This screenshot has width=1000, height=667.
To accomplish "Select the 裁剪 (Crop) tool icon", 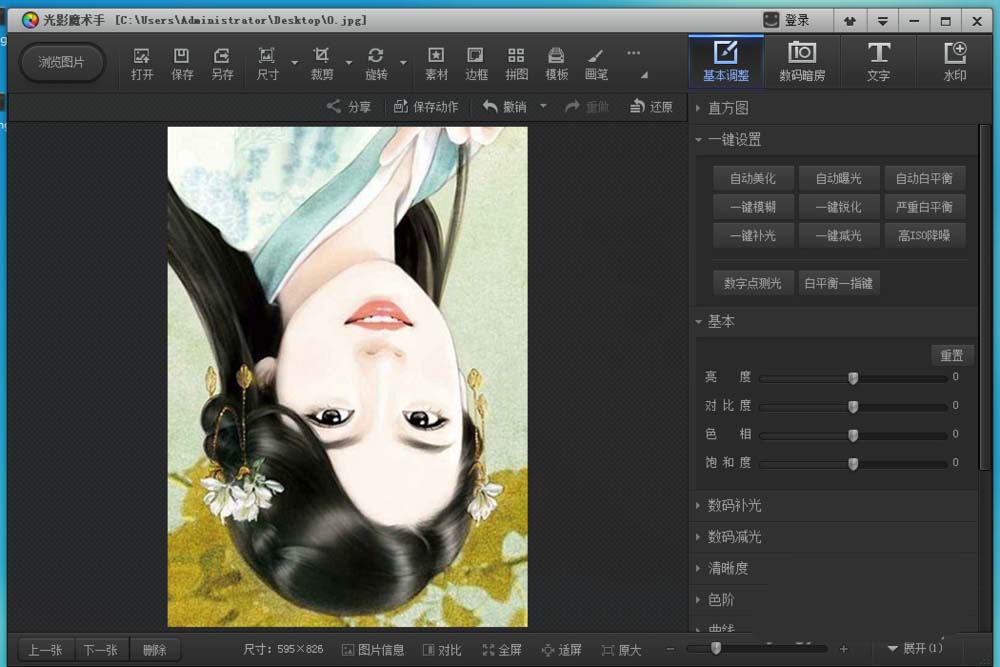I will point(321,56).
